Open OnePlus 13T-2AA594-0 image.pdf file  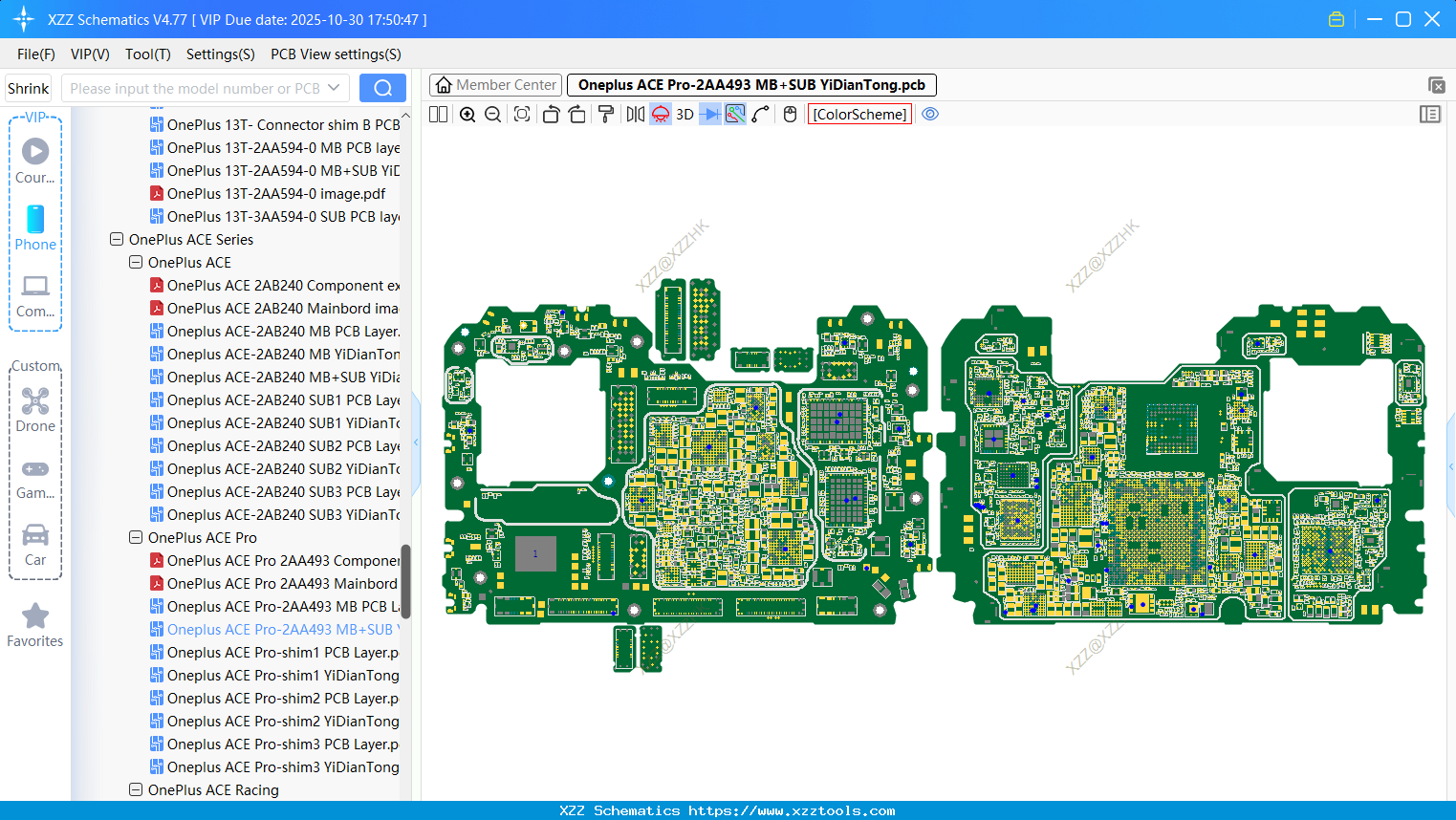[275, 194]
